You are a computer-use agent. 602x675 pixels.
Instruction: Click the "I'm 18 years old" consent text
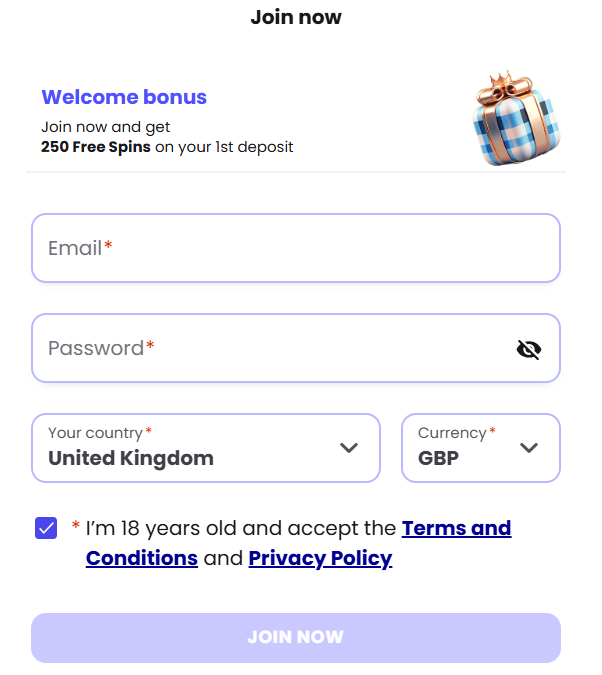(240, 528)
